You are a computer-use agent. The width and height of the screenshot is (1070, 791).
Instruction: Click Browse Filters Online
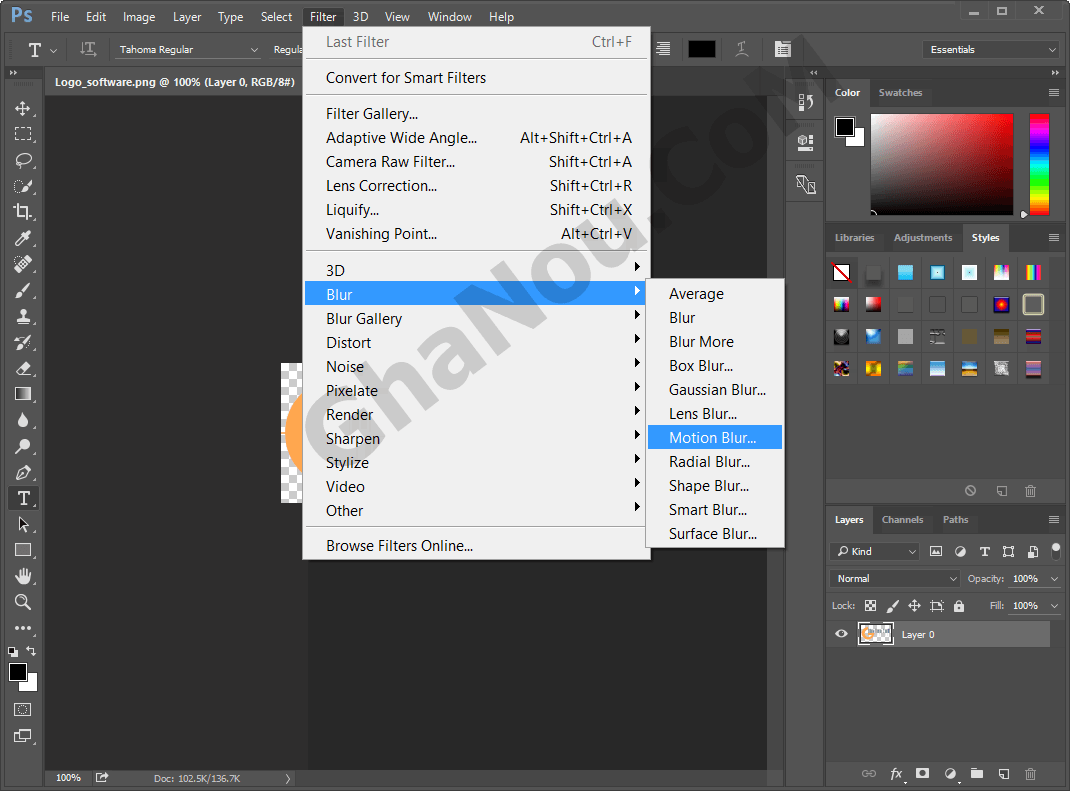(x=476, y=546)
